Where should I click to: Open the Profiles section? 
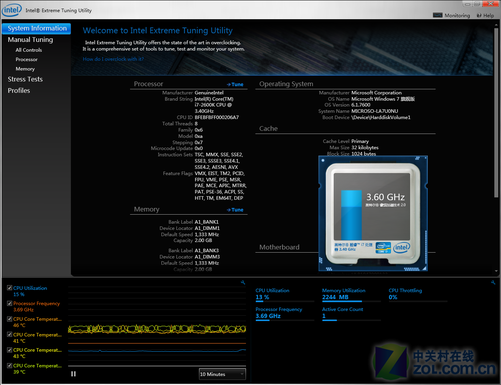click(x=19, y=91)
